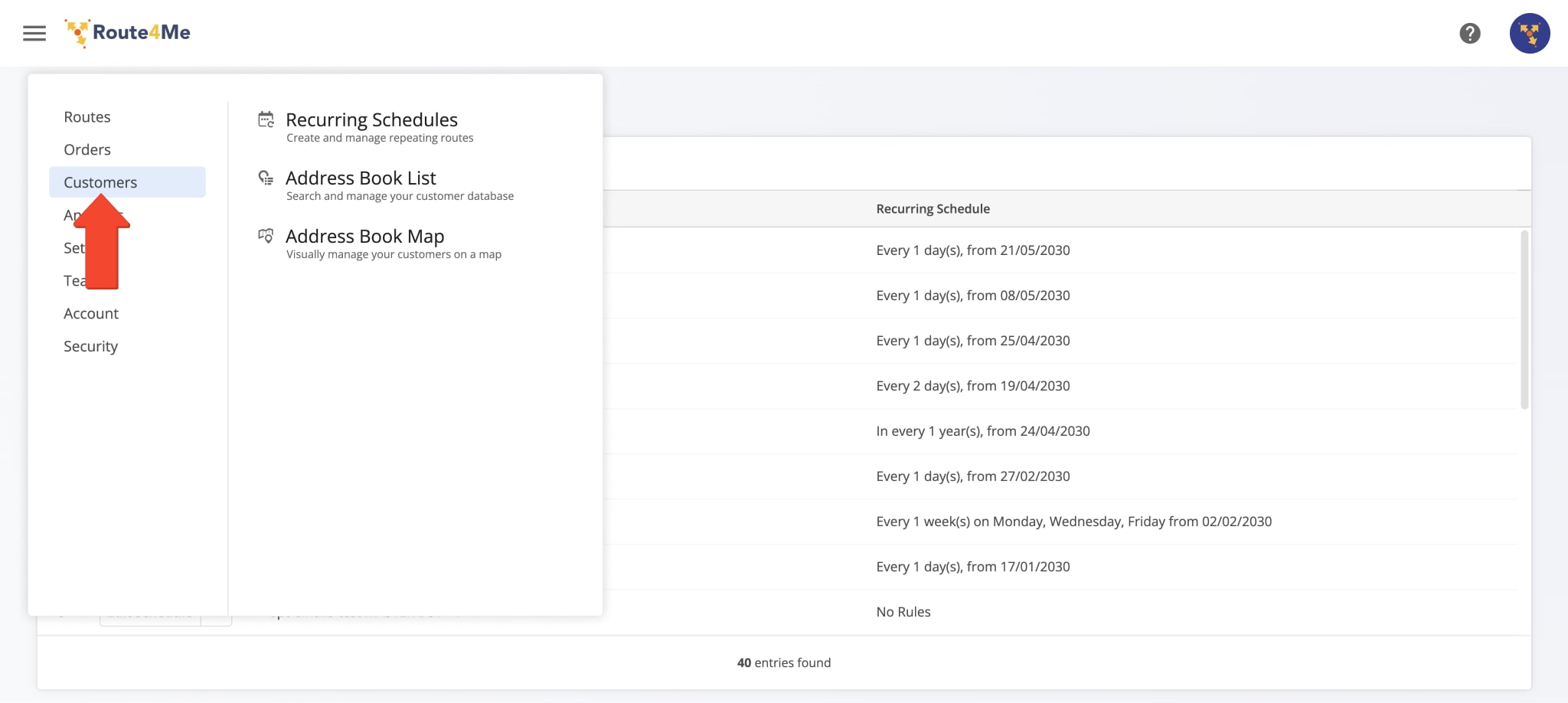Click the Route4Me logo
Image resolution: width=1568 pixels, height=703 pixels.
click(127, 33)
